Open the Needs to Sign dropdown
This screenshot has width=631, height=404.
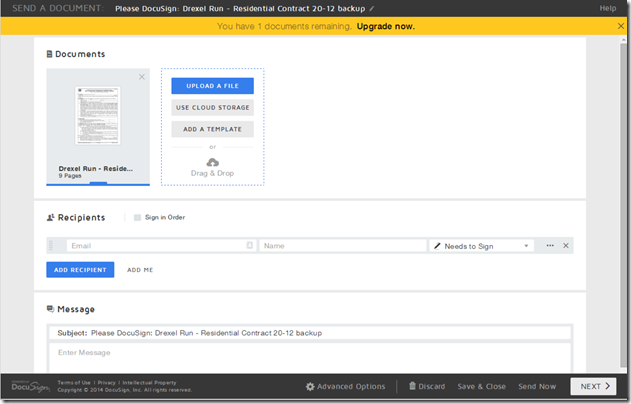[482, 246]
